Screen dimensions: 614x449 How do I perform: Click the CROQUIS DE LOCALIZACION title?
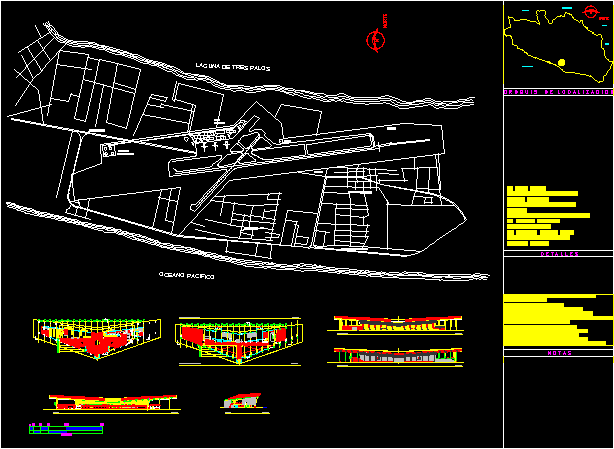click(x=558, y=91)
